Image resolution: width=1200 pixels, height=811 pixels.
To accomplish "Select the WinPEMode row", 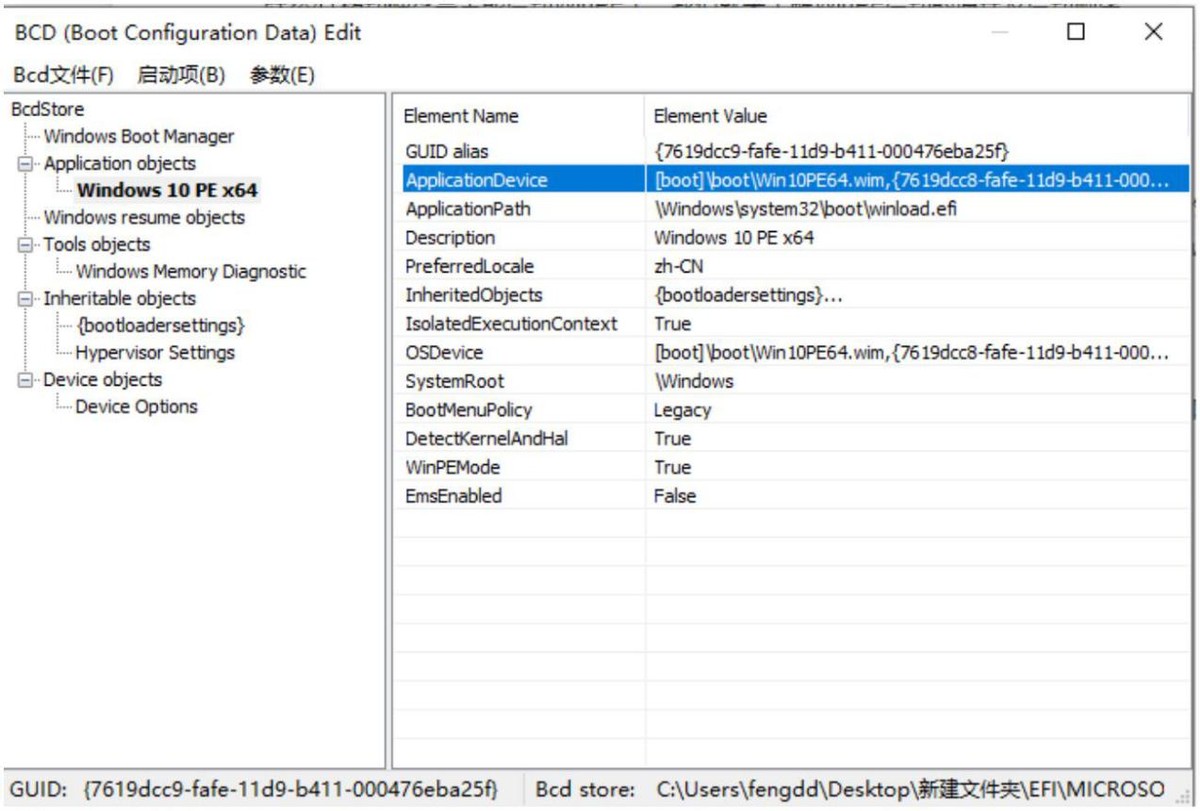I will [x=791, y=467].
